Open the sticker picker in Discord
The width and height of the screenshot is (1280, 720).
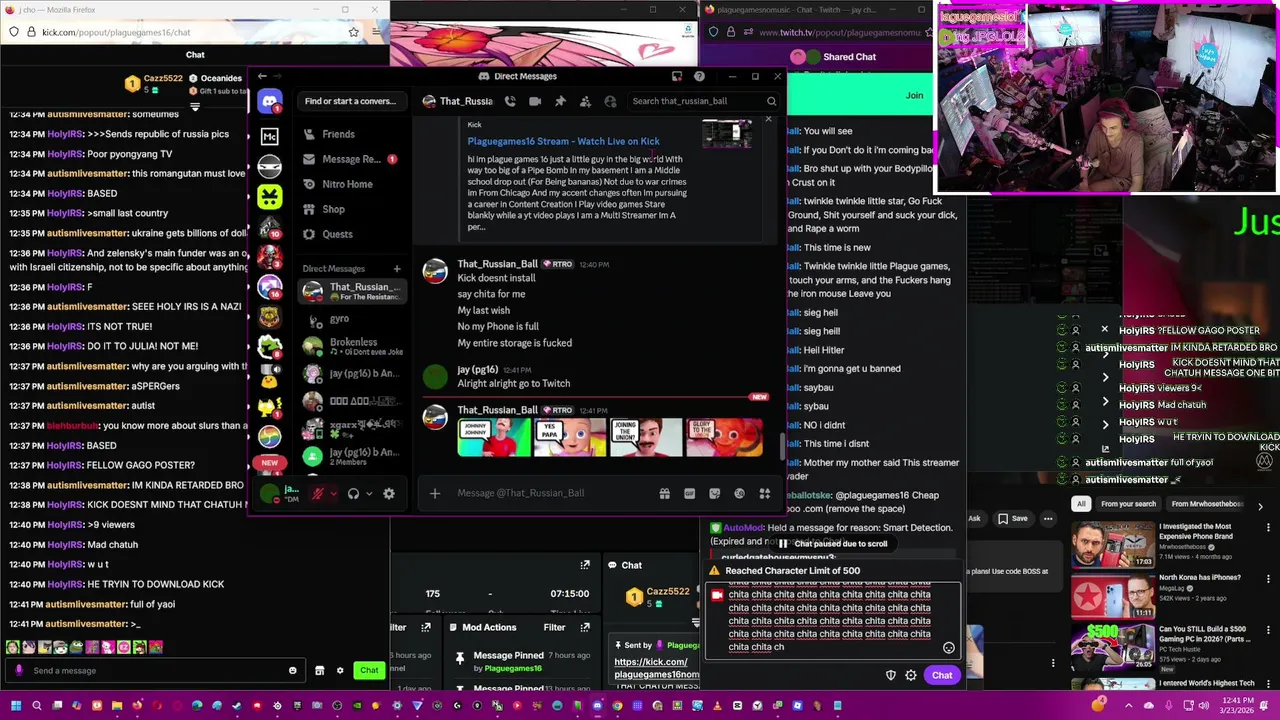point(714,493)
